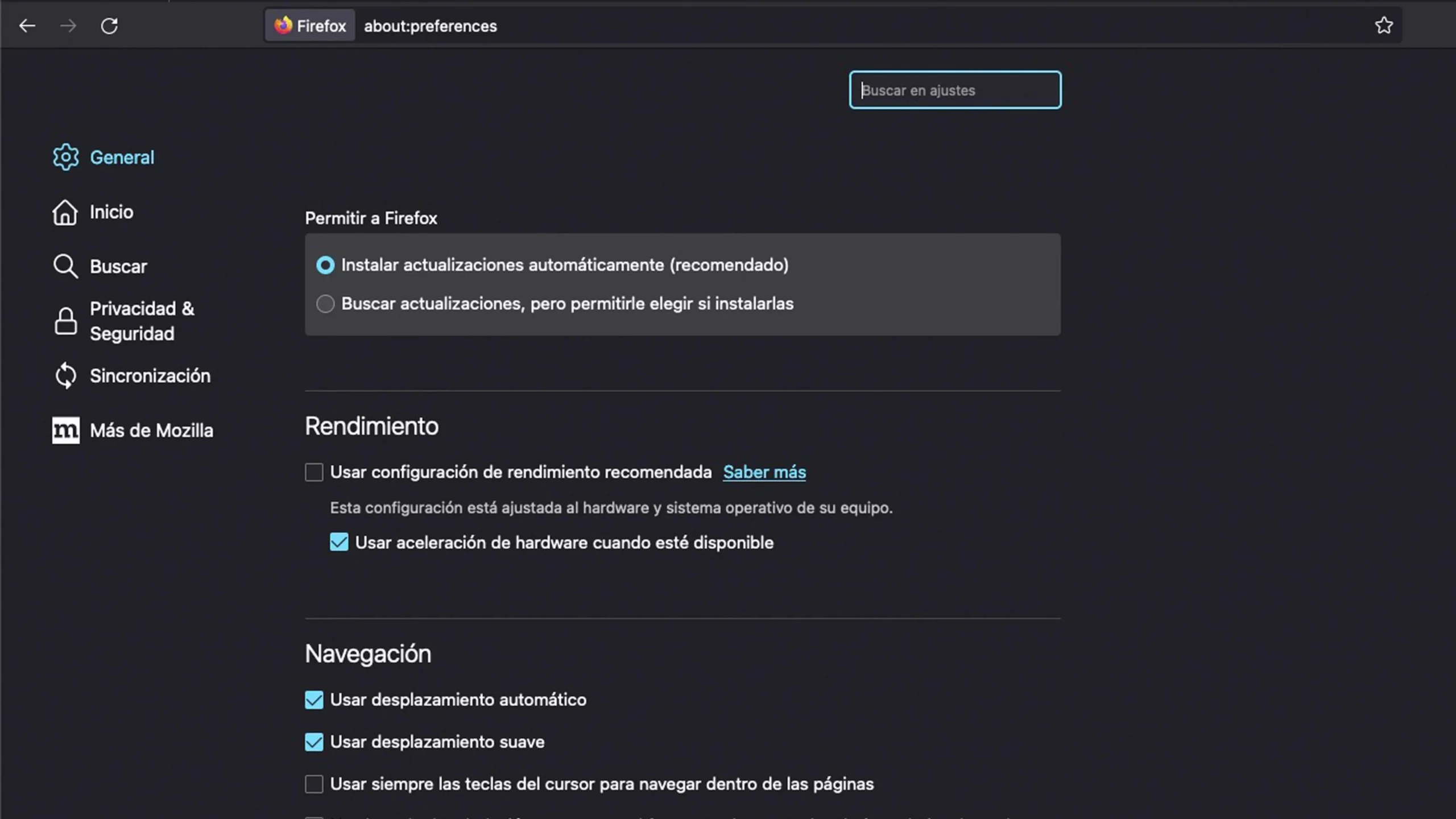Click the Más de Mozilla m icon
The height and width of the screenshot is (819, 1456).
coord(65,431)
